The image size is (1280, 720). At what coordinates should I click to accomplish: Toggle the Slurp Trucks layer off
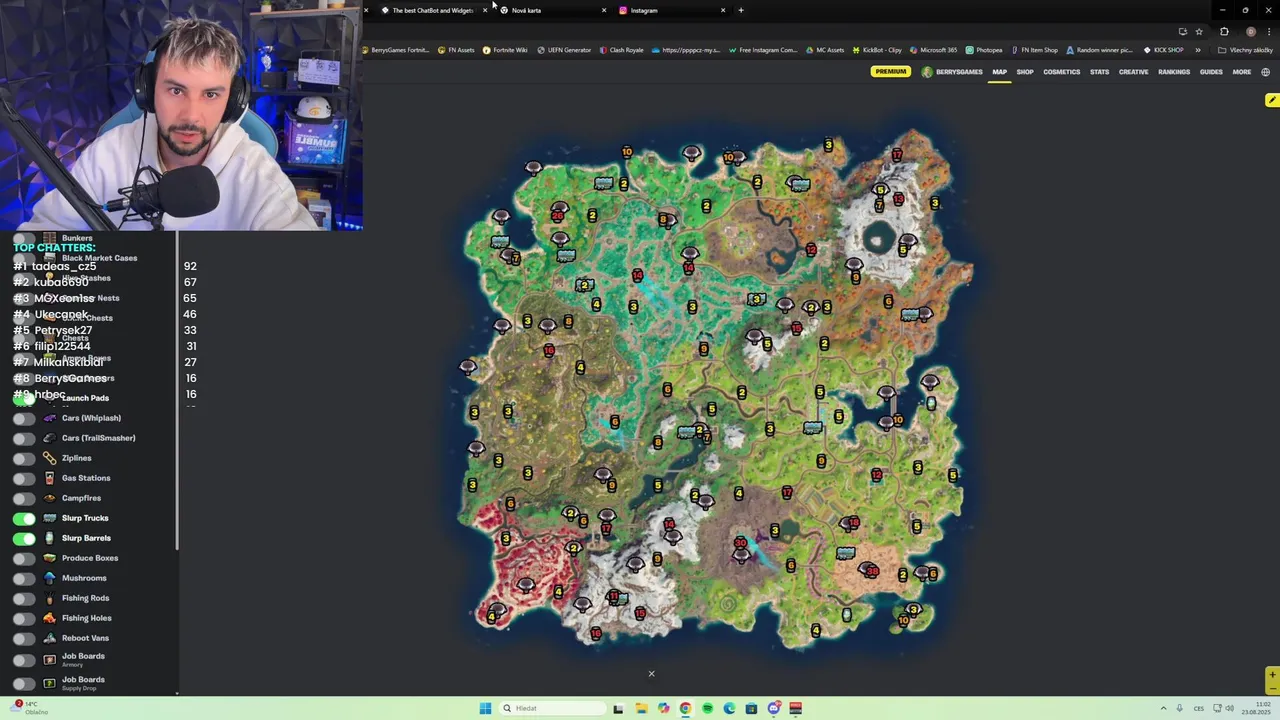24,518
